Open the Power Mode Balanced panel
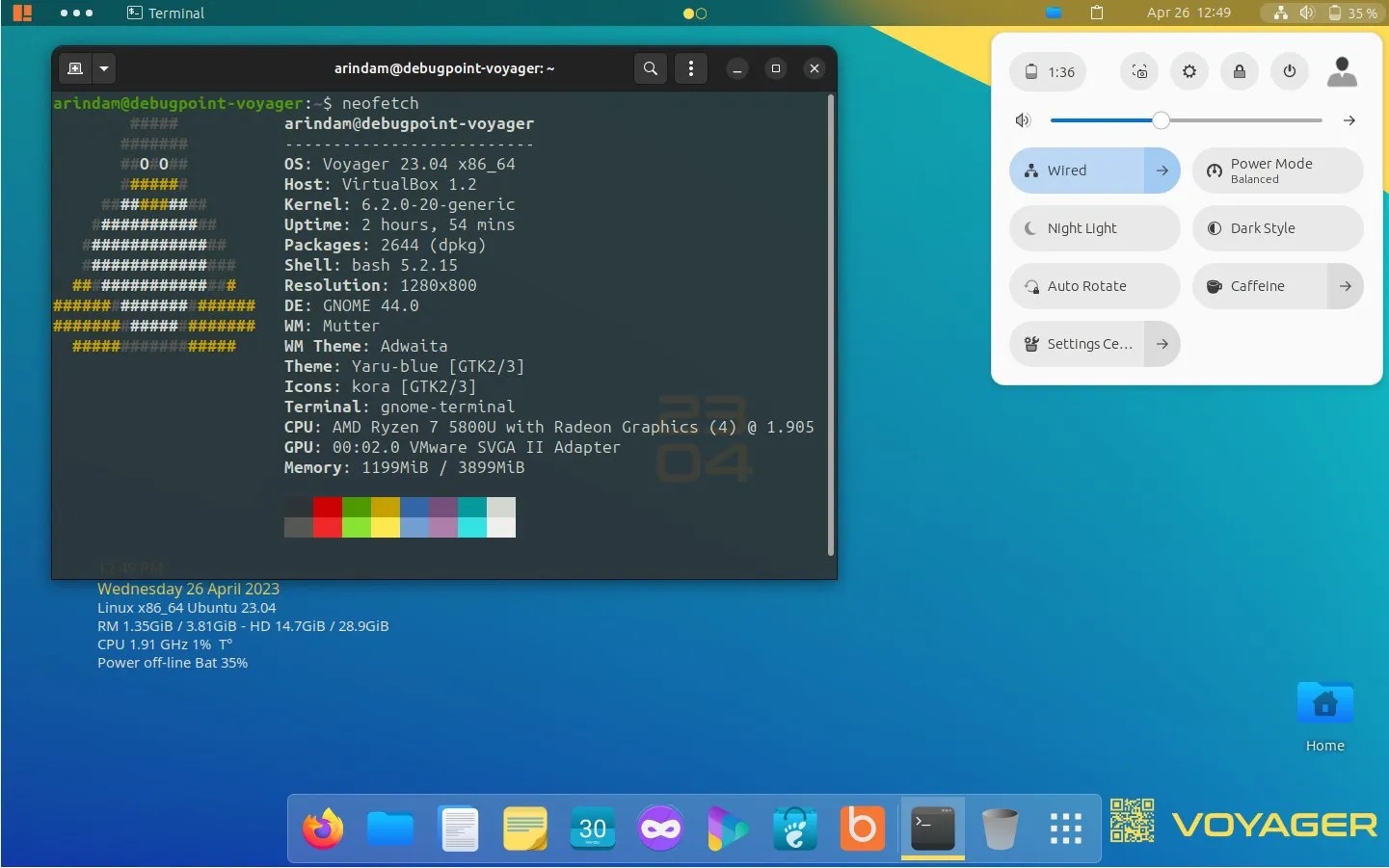The image size is (1389, 868). click(x=1272, y=171)
